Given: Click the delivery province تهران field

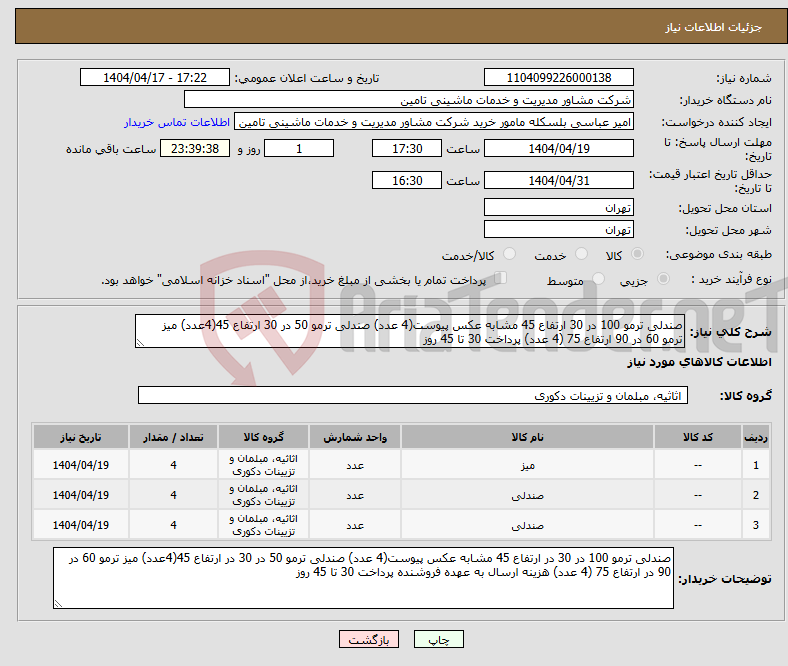Looking at the screenshot, I should (558, 207).
